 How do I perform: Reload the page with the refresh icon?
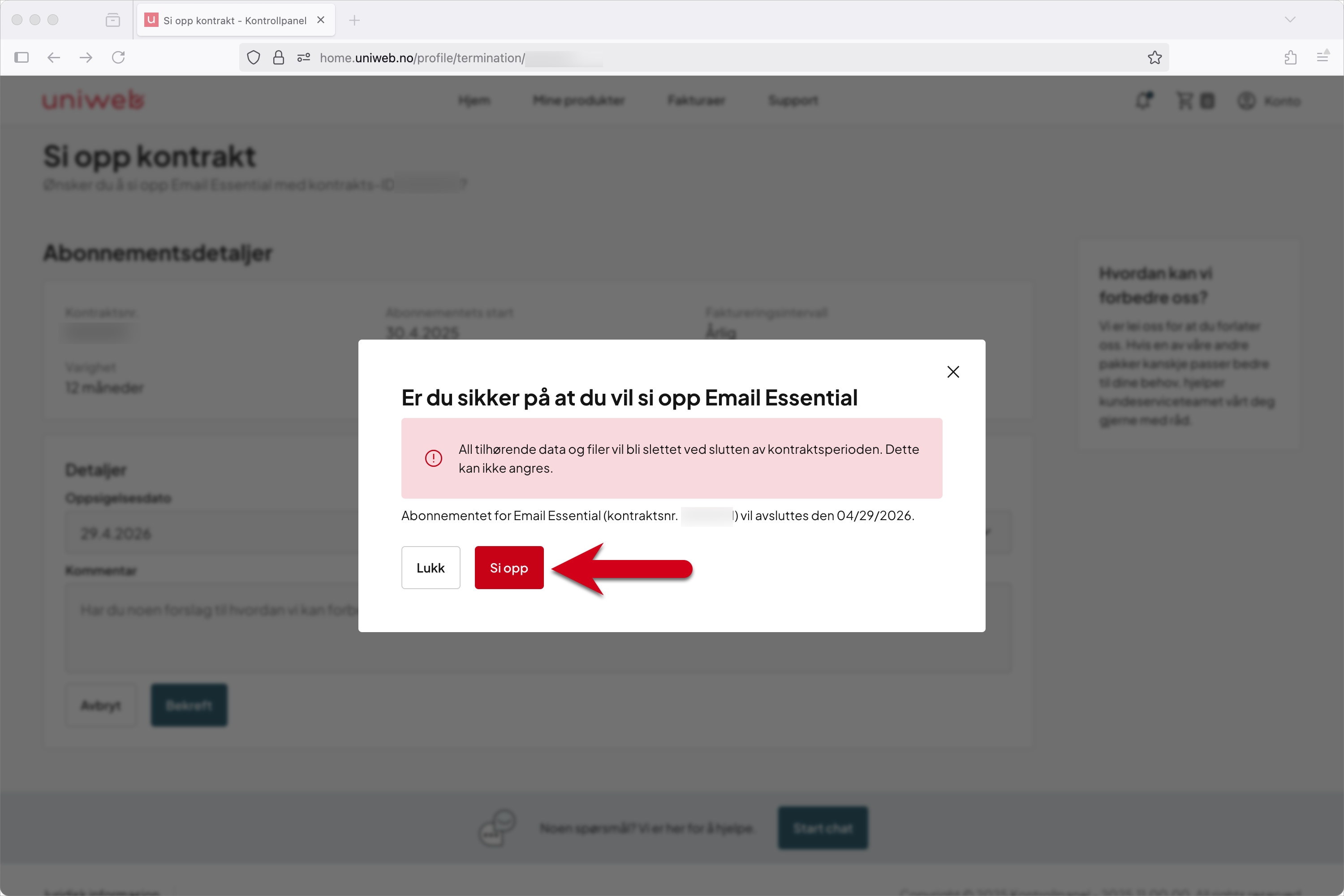coord(118,57)
